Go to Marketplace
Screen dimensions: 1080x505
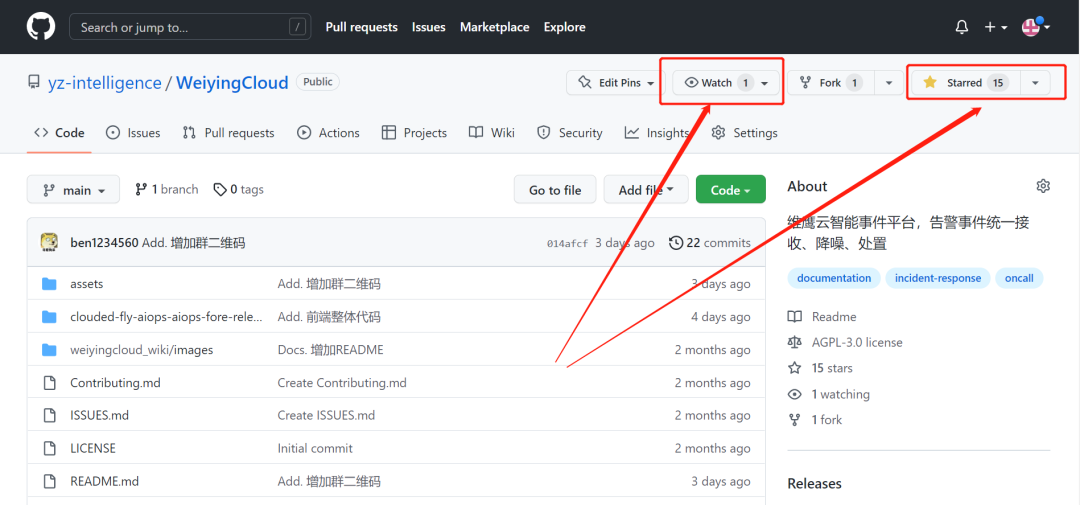[x=495, y=28]
